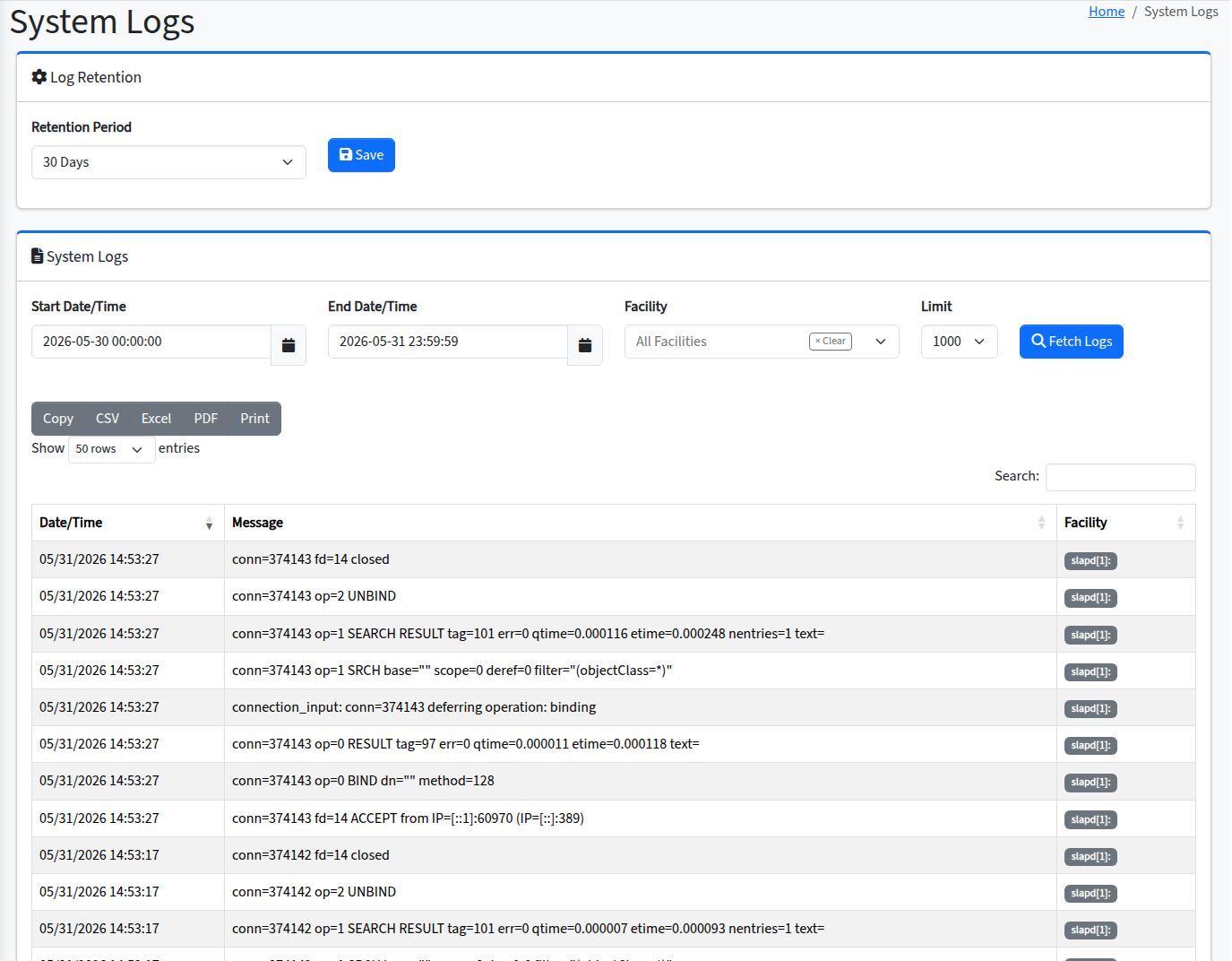This screenshot has height=961, width=1232.
Task: Export logs as PDF
Action: 206,419
